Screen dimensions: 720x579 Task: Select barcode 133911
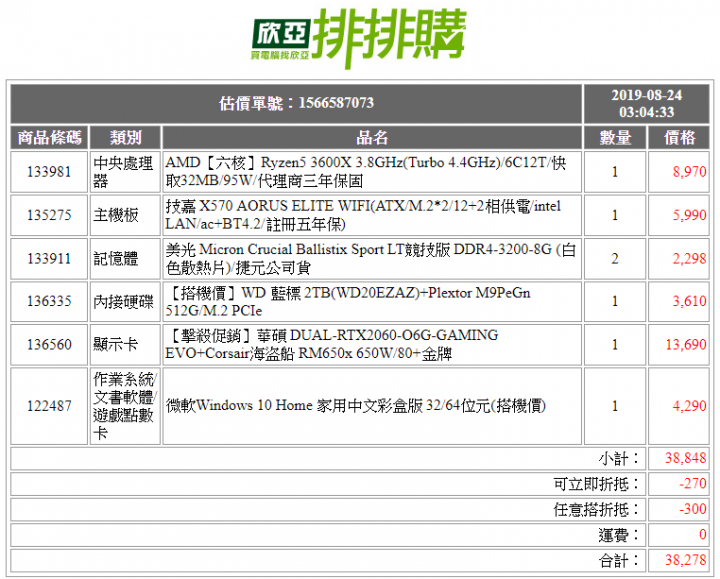(x=49, y=259)
